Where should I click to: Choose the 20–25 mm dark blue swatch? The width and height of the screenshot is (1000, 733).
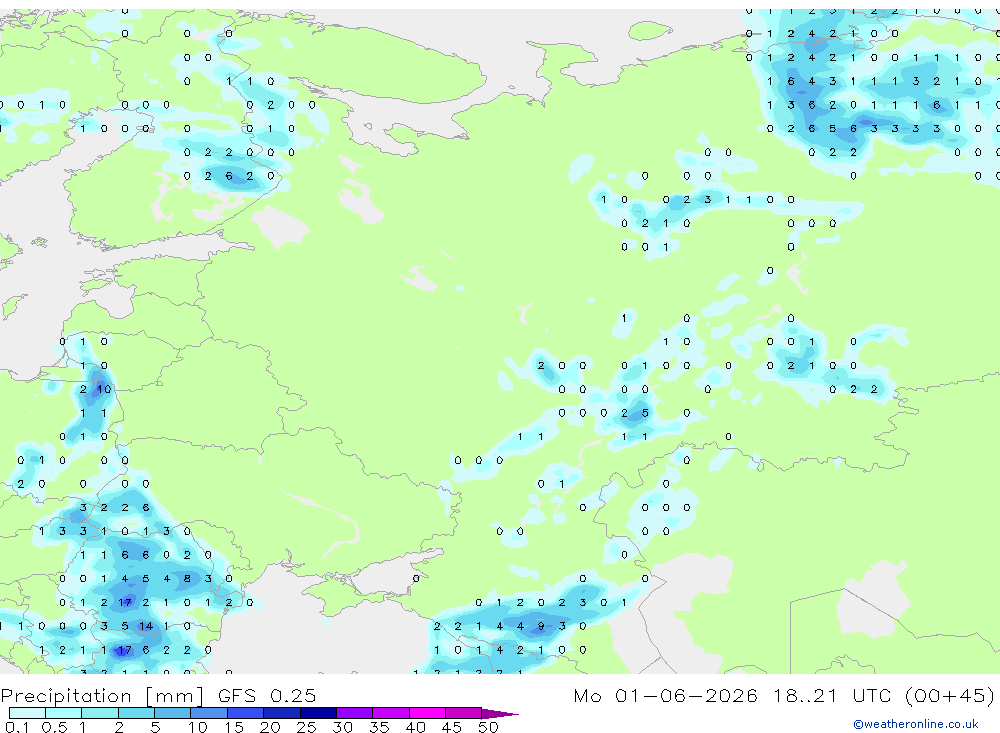(x=282, y=713)
